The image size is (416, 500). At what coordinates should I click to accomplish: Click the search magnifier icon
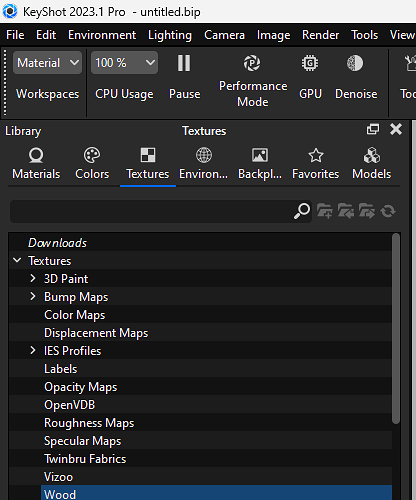[302, 211]
